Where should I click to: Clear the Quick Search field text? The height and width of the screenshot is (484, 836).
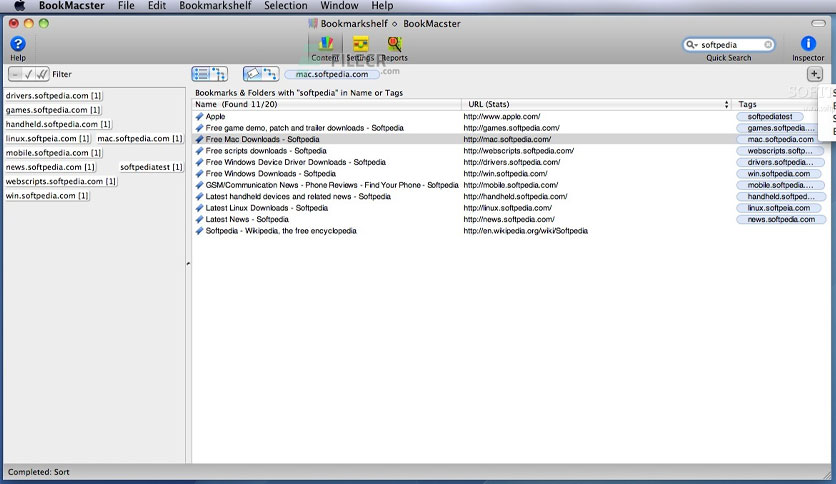point(768,45)
